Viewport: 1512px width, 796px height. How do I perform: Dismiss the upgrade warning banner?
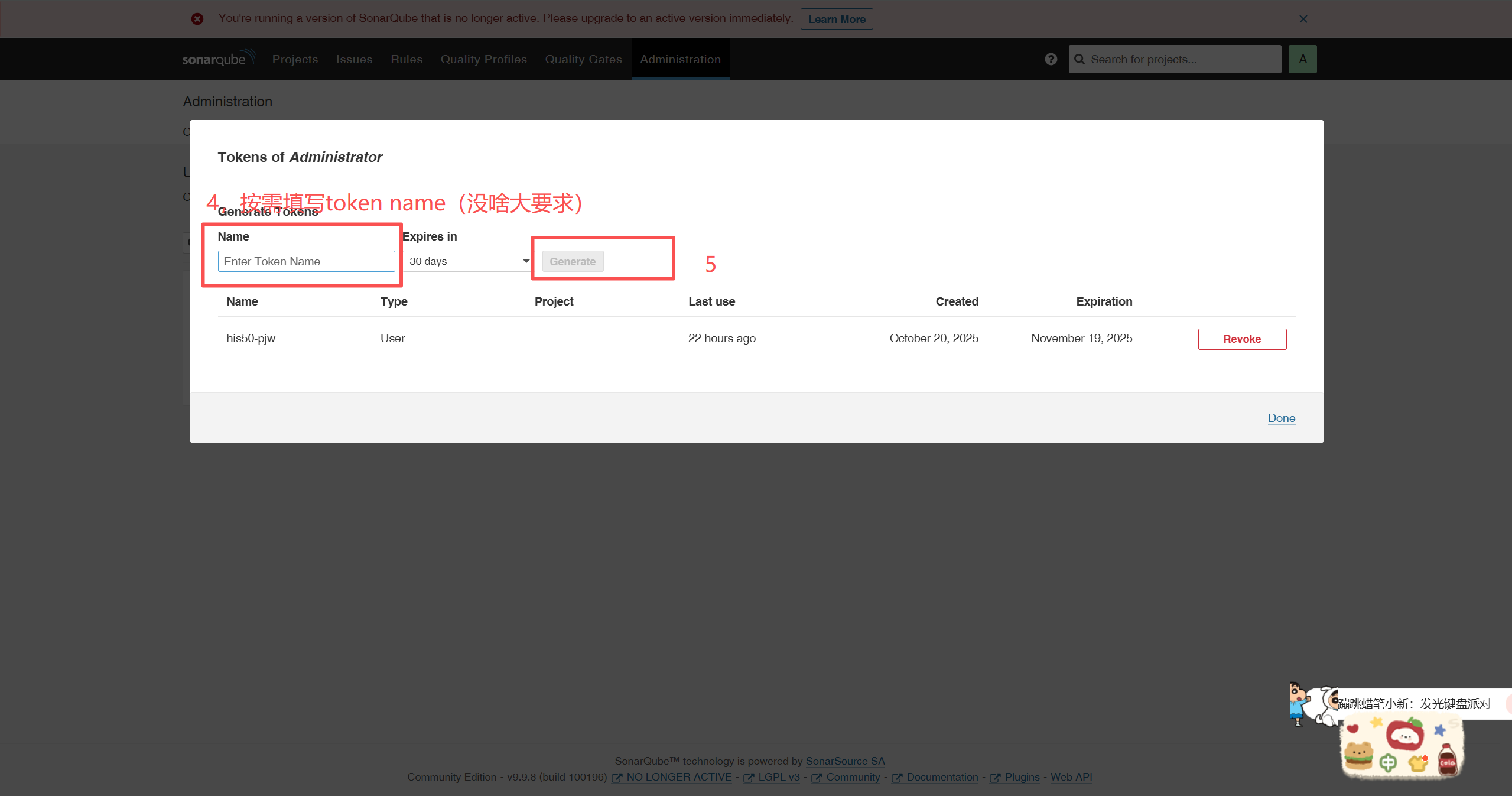(x=1303, y=19)
